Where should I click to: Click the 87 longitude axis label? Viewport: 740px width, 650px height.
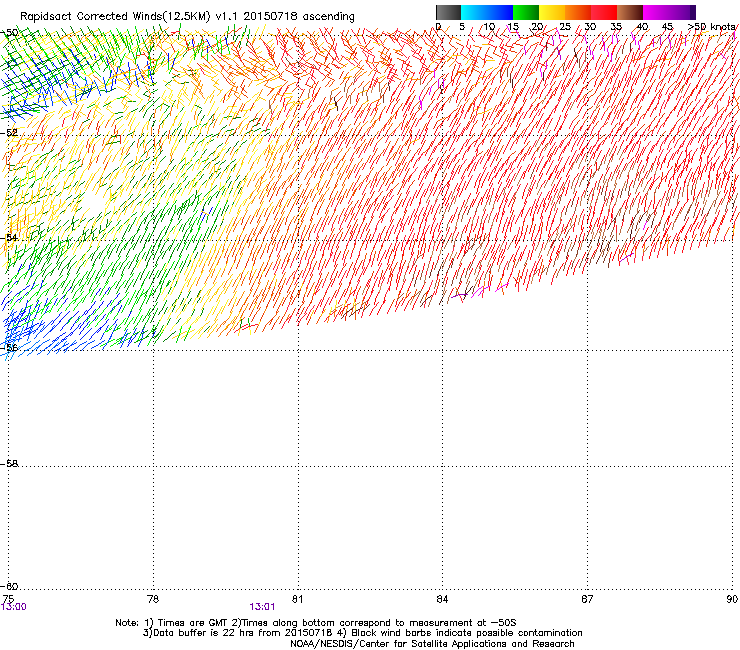click(587, 599)
